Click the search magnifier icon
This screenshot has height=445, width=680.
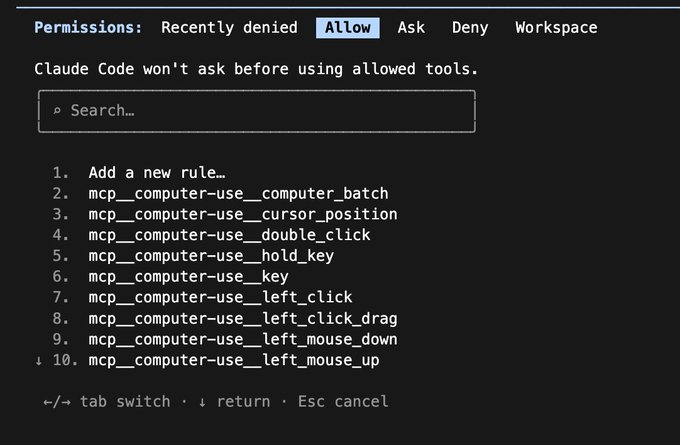(57, 111)
